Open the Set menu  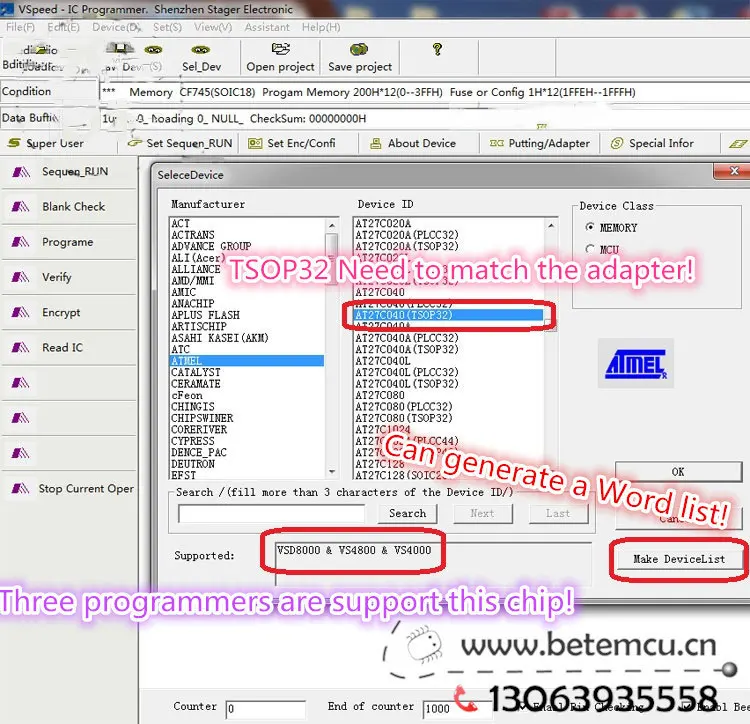coord(167,27)
